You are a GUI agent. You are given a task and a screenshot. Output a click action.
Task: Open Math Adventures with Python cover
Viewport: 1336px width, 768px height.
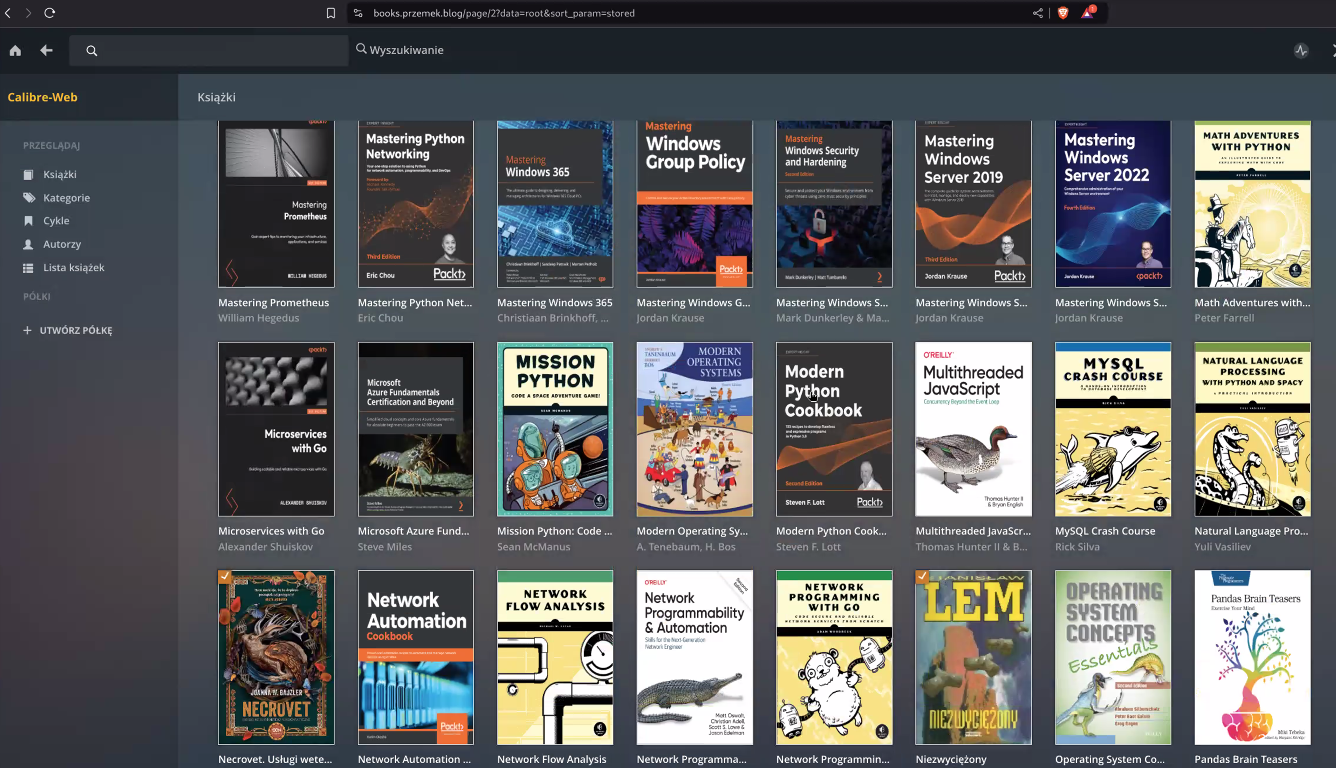[x=1252, y=204]
